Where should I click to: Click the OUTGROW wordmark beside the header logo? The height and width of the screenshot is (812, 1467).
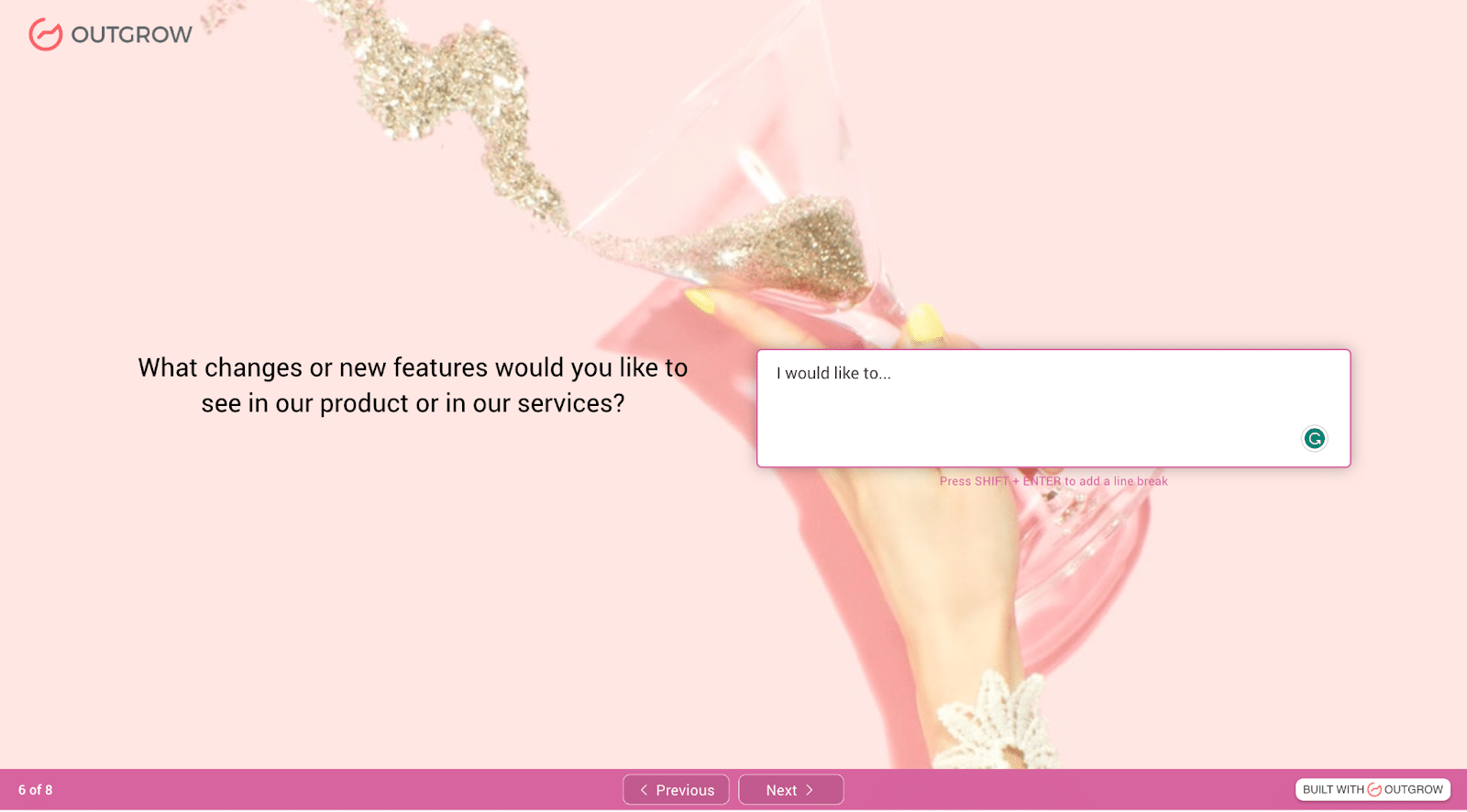tap(131, 35)
